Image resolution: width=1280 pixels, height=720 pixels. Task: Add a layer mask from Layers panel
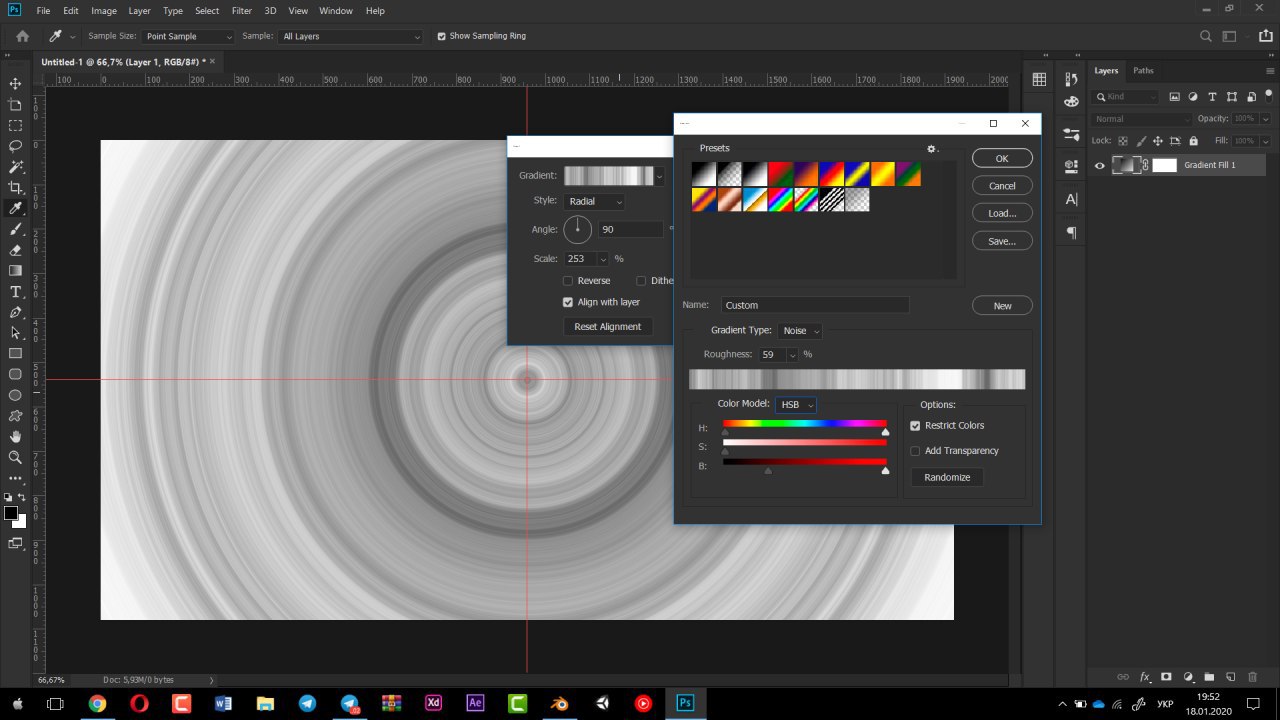tap(1166, 677)
